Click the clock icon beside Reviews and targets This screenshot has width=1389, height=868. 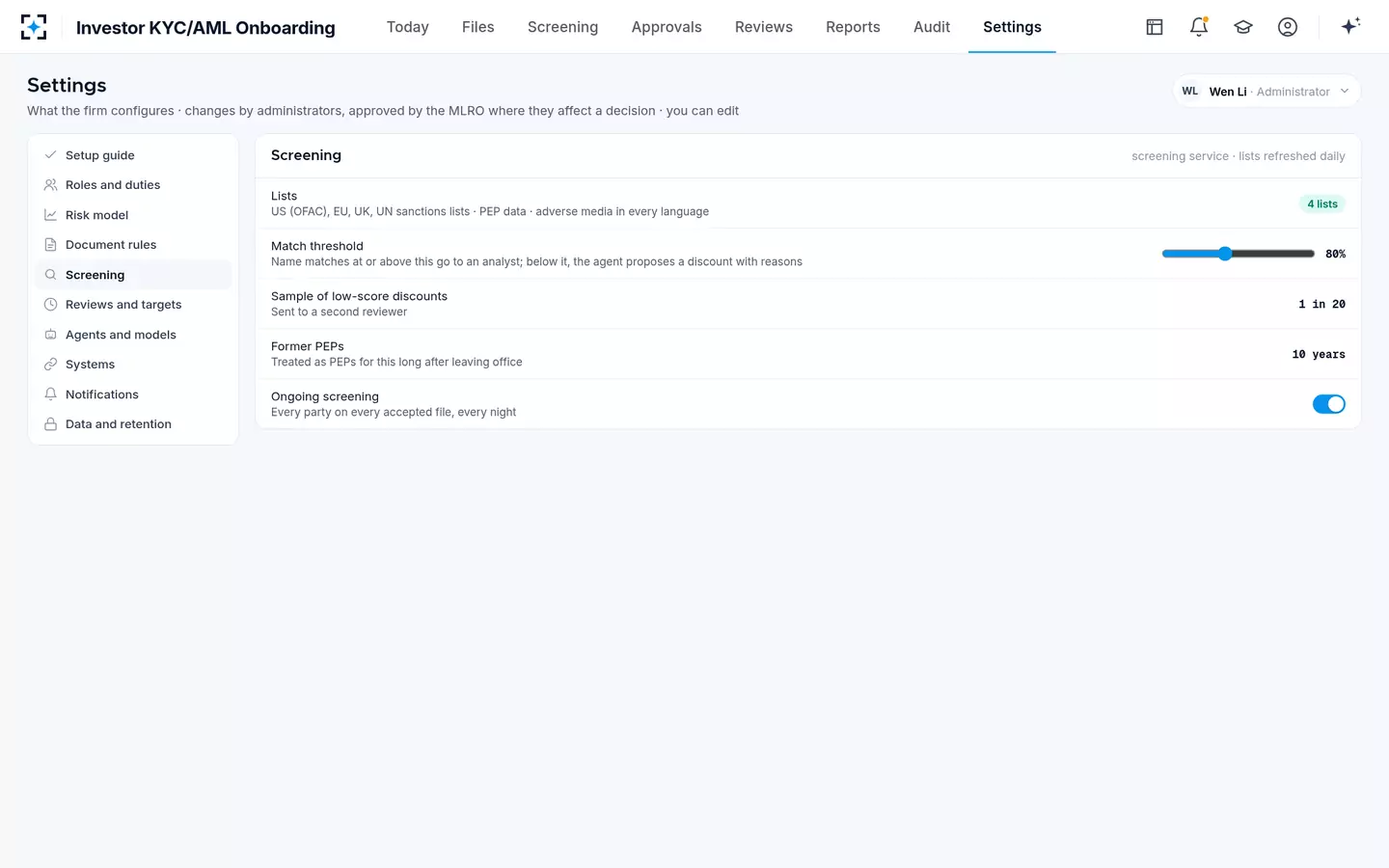click(x=50, y=305)
